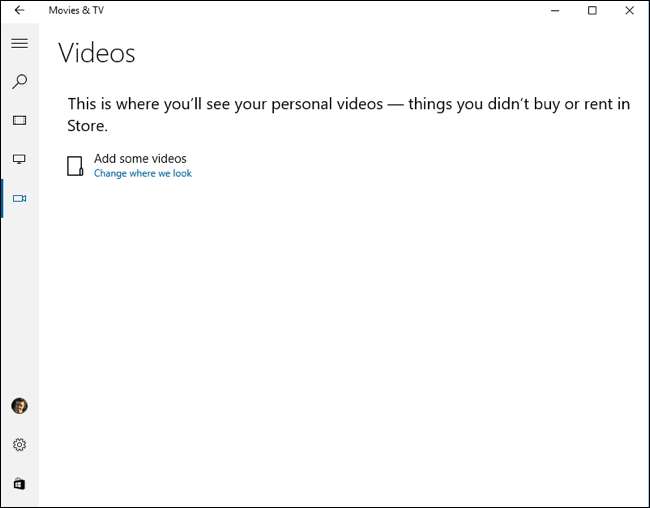650x508 pixels.
Task: Open the user account avatar
Action: [19, 406]
